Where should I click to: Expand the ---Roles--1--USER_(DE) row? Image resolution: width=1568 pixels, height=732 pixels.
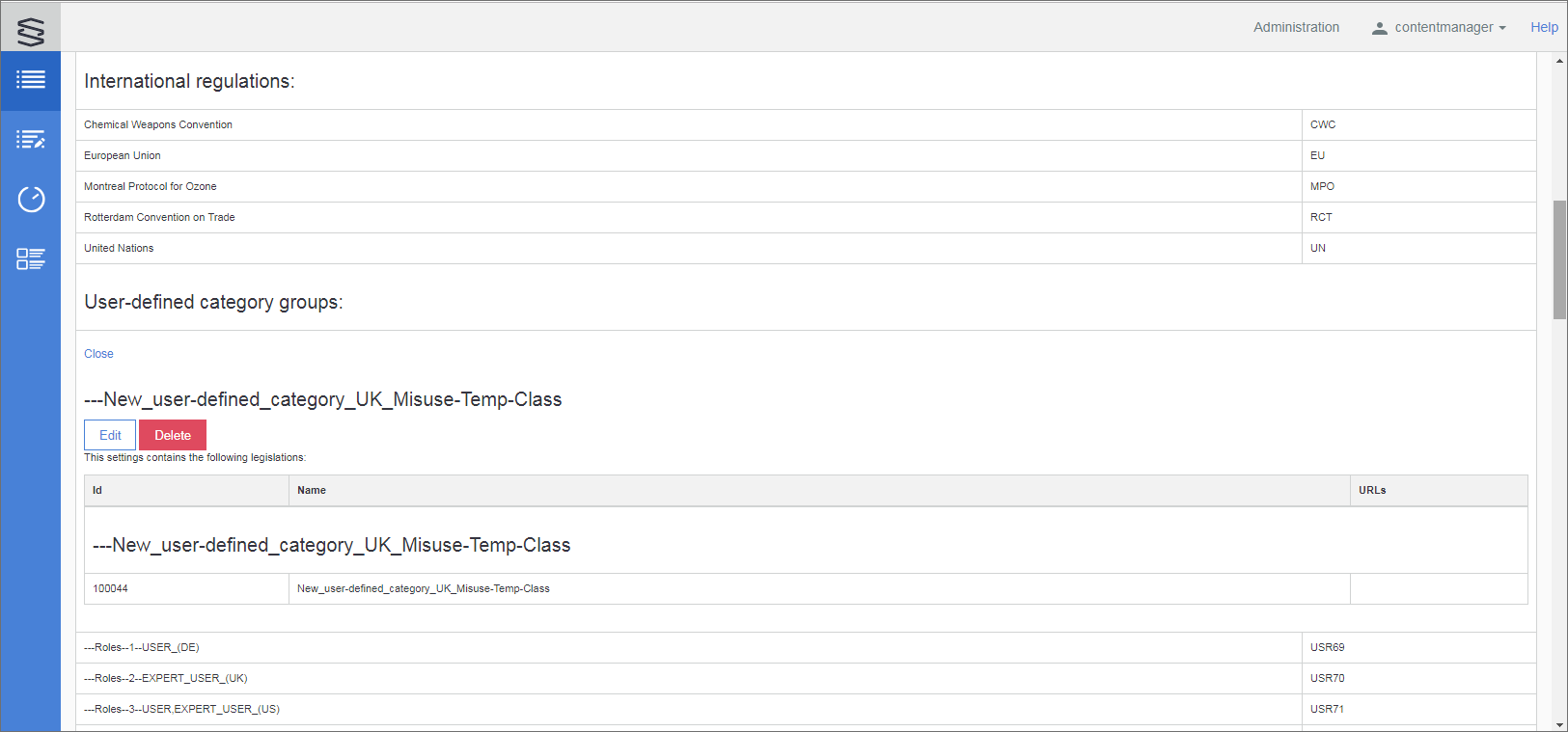pos(142,647)
